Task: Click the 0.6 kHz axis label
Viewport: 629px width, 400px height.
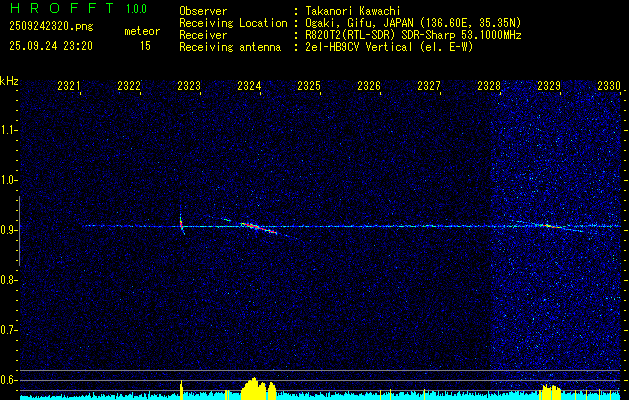Action: pyautogui.click(x=9, y=380)
